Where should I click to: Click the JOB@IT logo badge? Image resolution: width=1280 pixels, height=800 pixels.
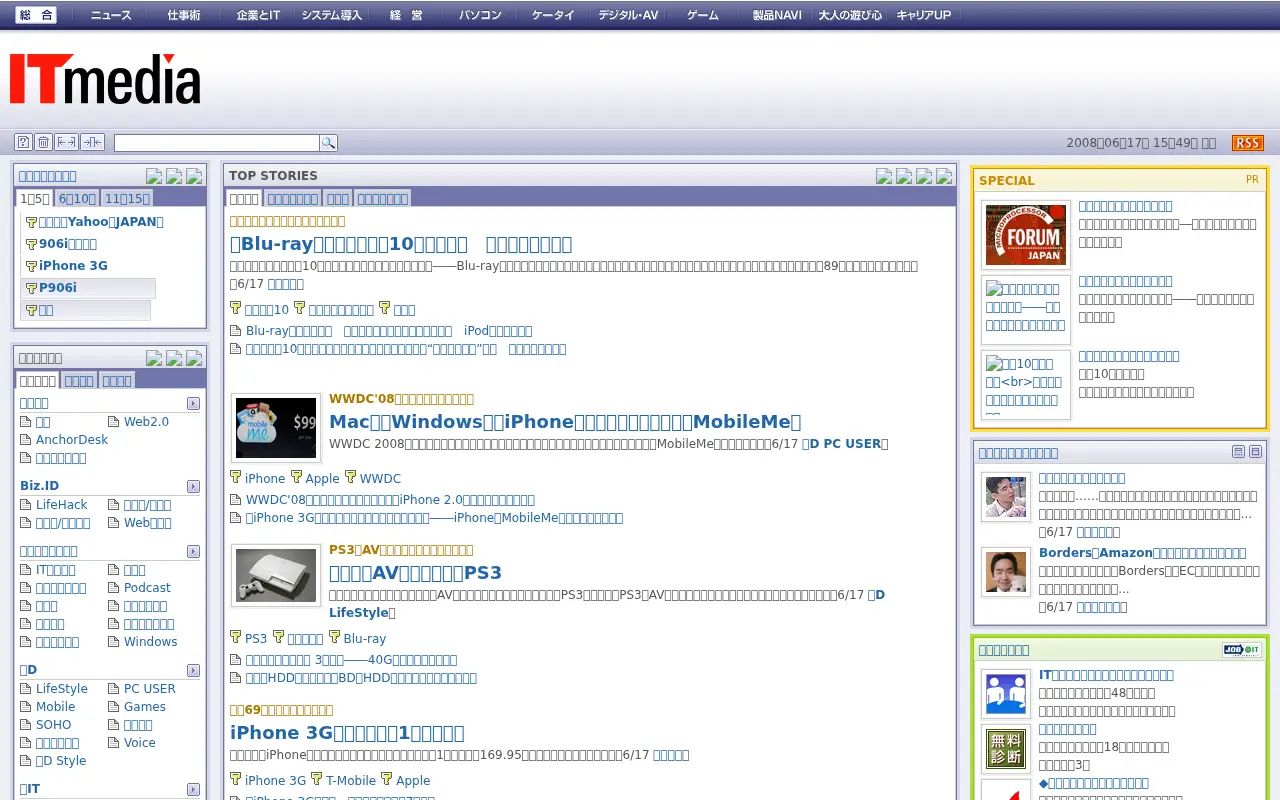tap(1241, 650)
